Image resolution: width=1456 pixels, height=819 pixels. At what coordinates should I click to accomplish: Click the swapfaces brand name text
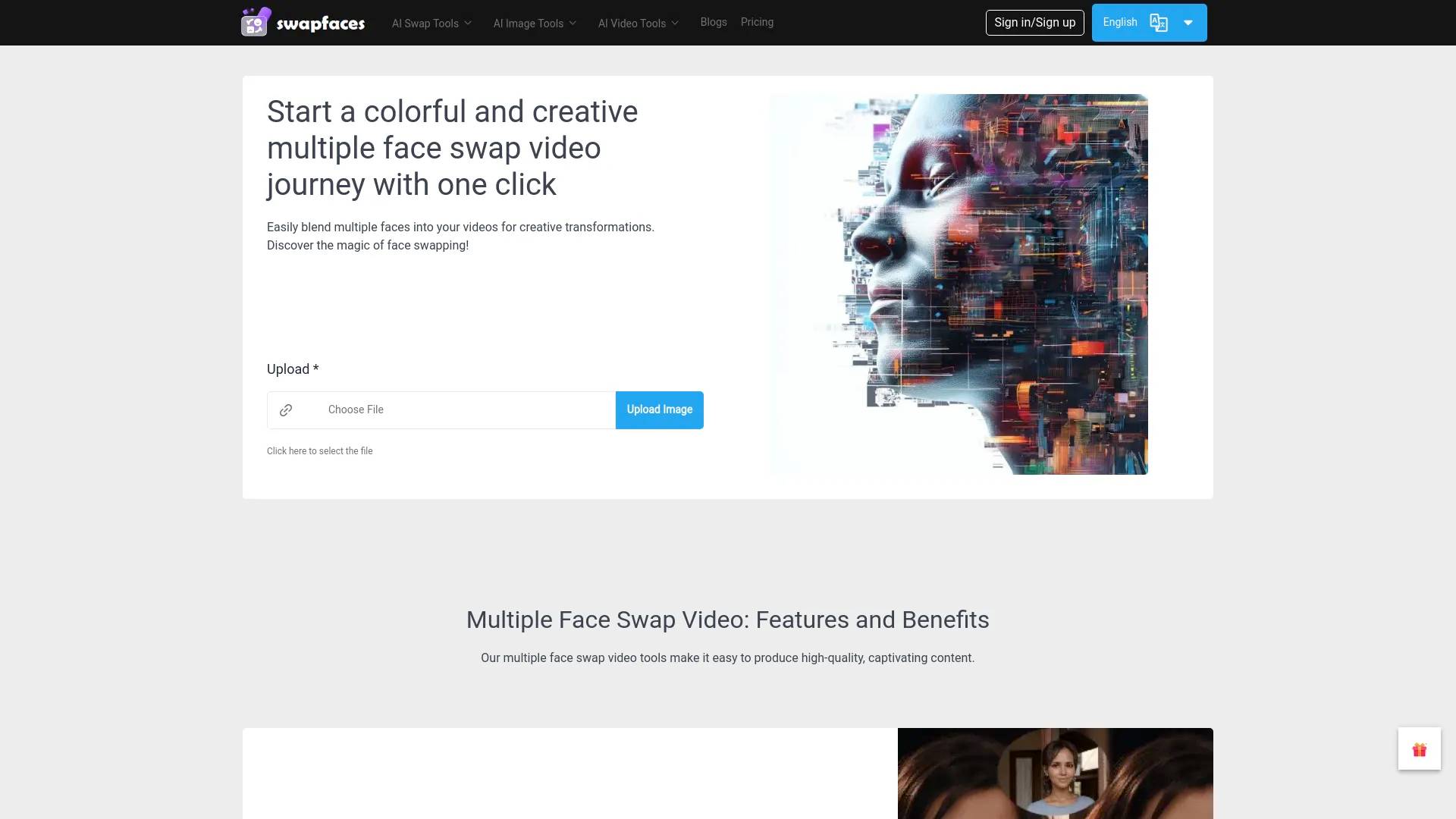click(321, 24)
